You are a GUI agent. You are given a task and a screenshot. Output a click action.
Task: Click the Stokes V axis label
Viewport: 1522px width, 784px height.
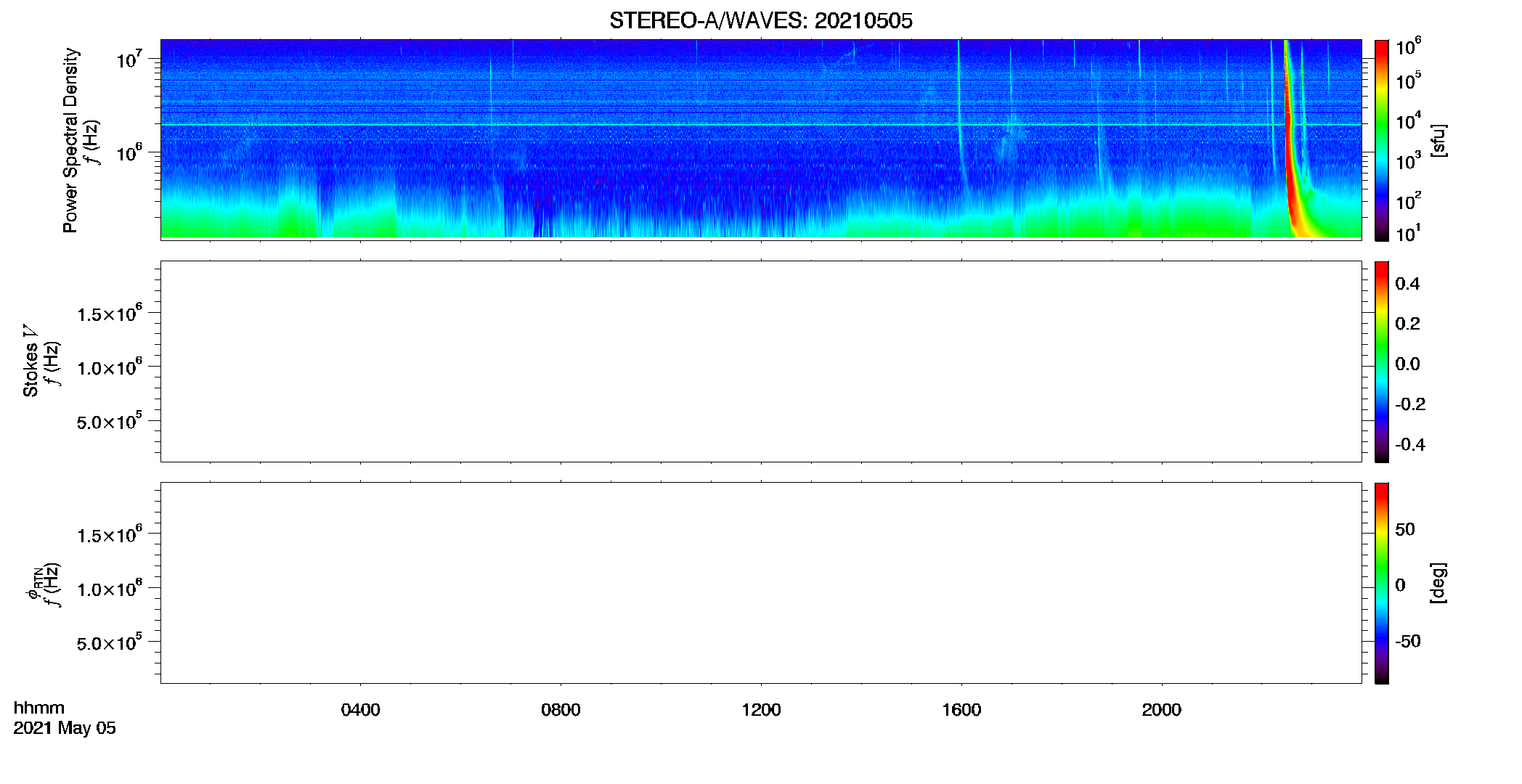[30, 361]
